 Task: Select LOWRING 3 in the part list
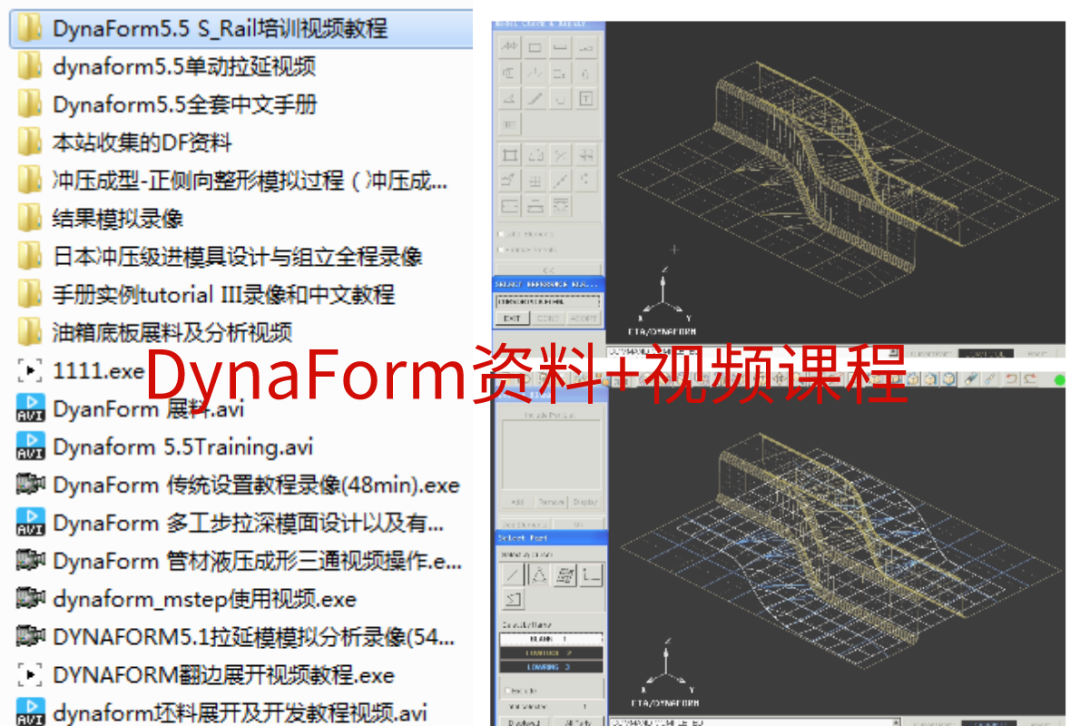551,667
